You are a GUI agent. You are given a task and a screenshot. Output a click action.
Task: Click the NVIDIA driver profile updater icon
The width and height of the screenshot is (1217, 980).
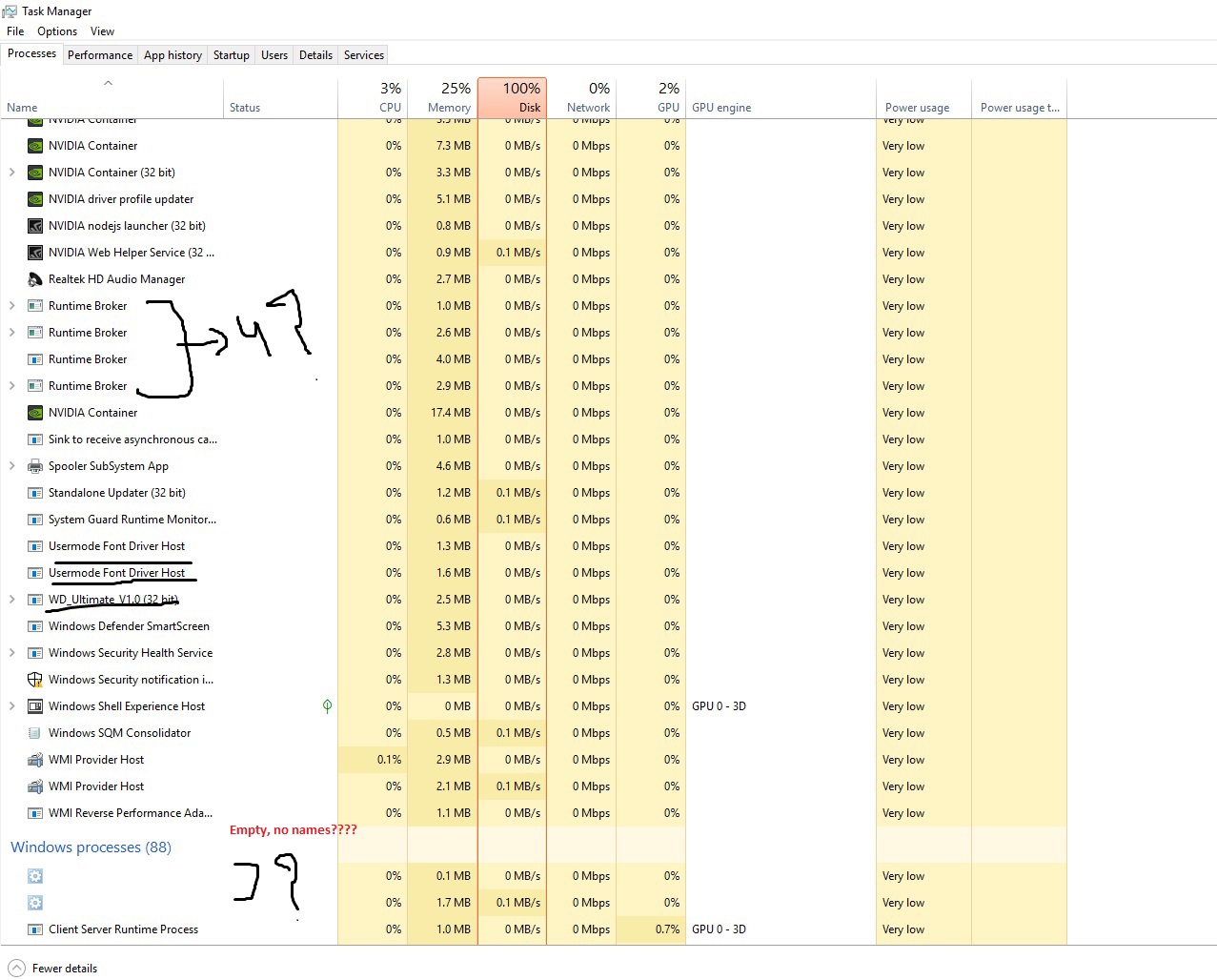coord(35,199)
